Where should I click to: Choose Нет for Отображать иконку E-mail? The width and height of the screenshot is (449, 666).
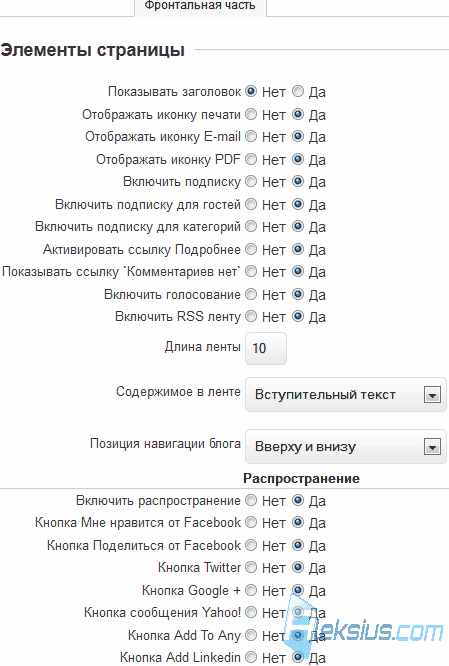pos(251,136)
